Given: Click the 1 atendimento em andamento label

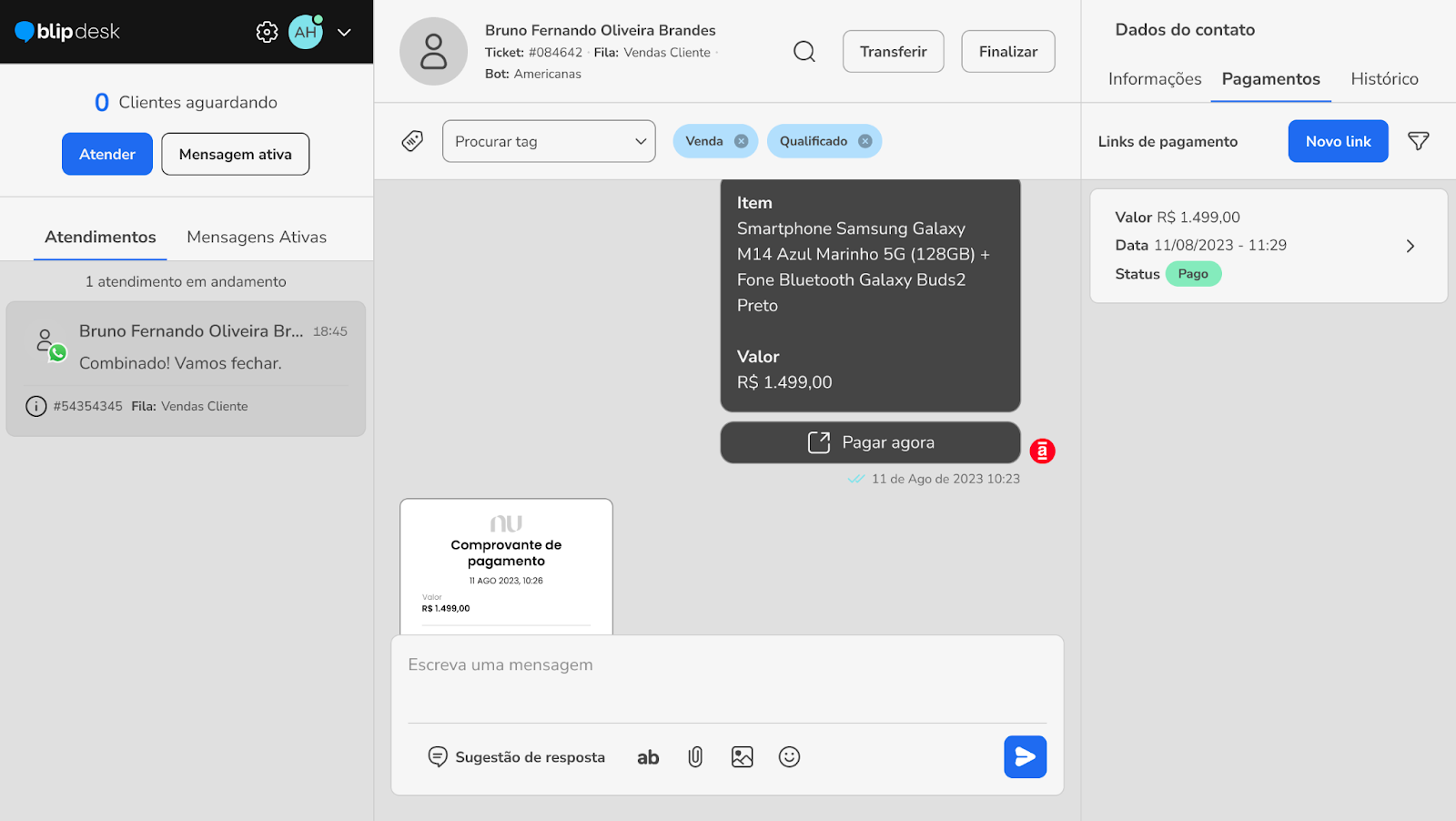Looking at the screenshot, I should click(x=186, y=282).
